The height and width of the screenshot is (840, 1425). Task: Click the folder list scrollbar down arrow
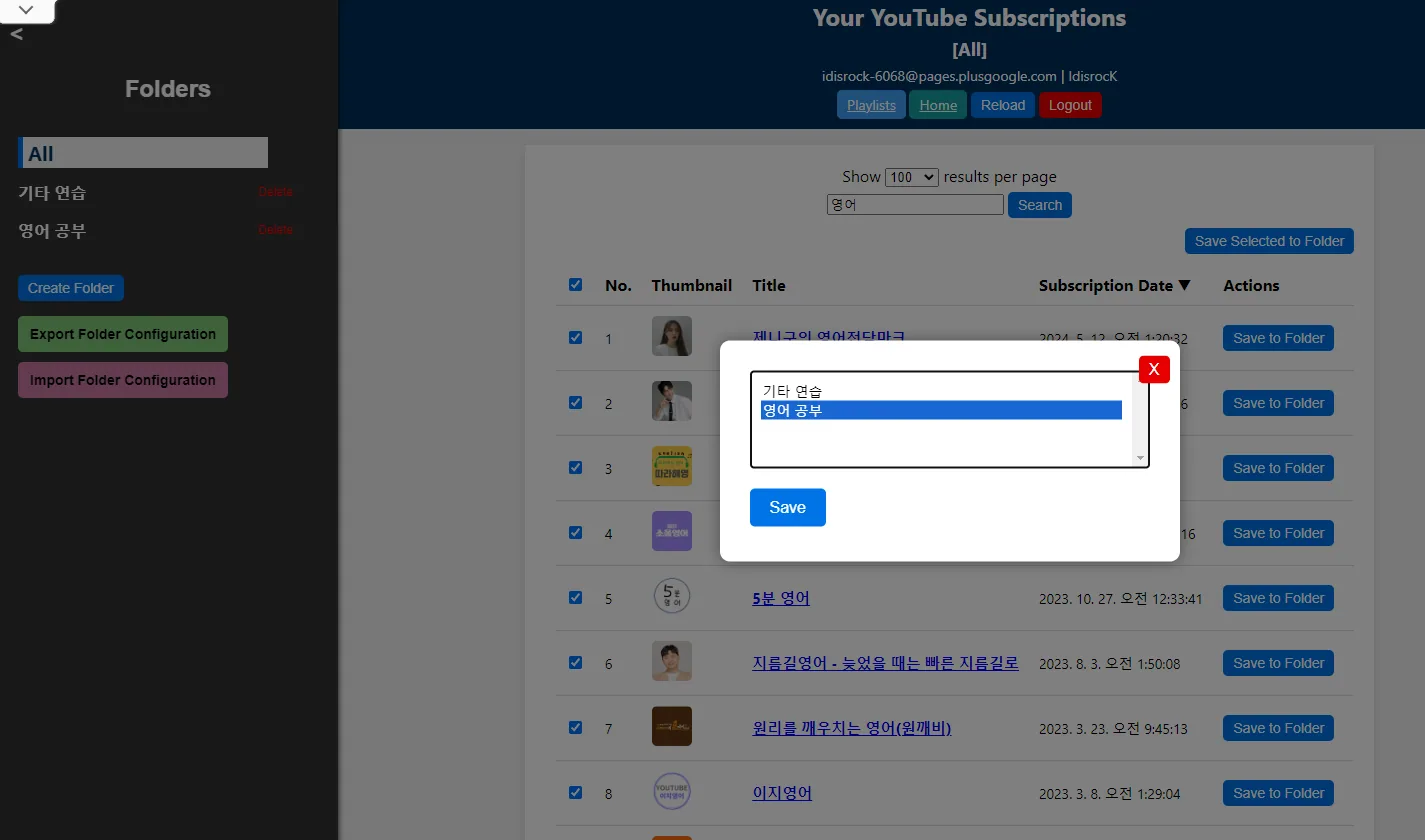point(1140,458)
